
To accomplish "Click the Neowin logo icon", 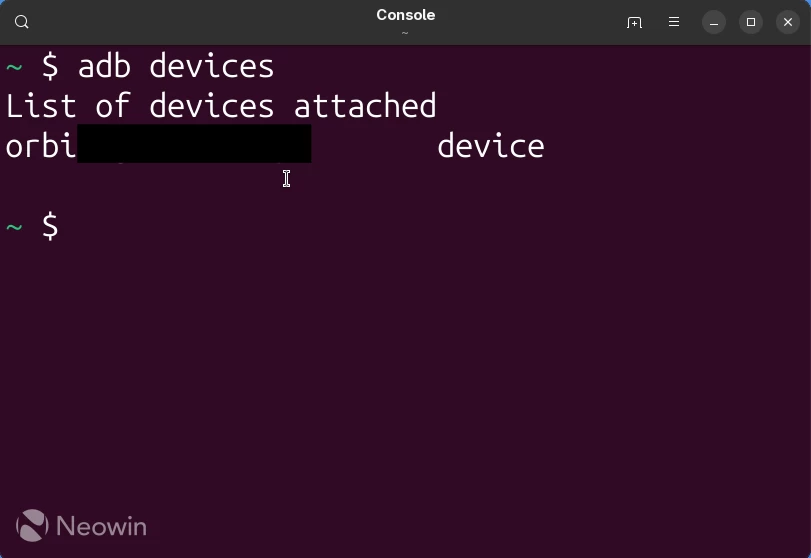I will click(x=32, y=525).
